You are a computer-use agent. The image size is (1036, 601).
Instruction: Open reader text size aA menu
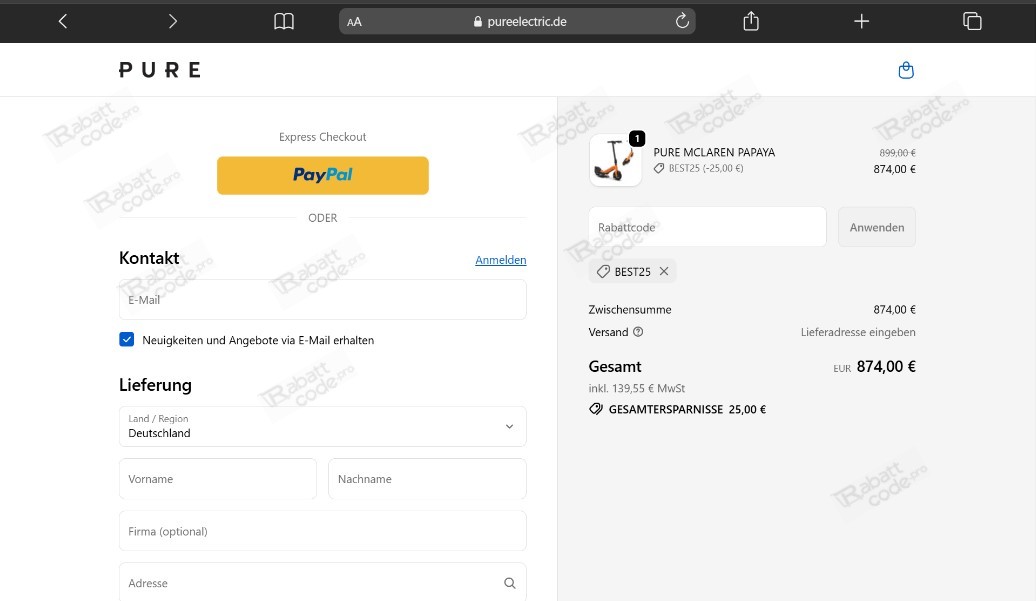click(x=354, y=22)
